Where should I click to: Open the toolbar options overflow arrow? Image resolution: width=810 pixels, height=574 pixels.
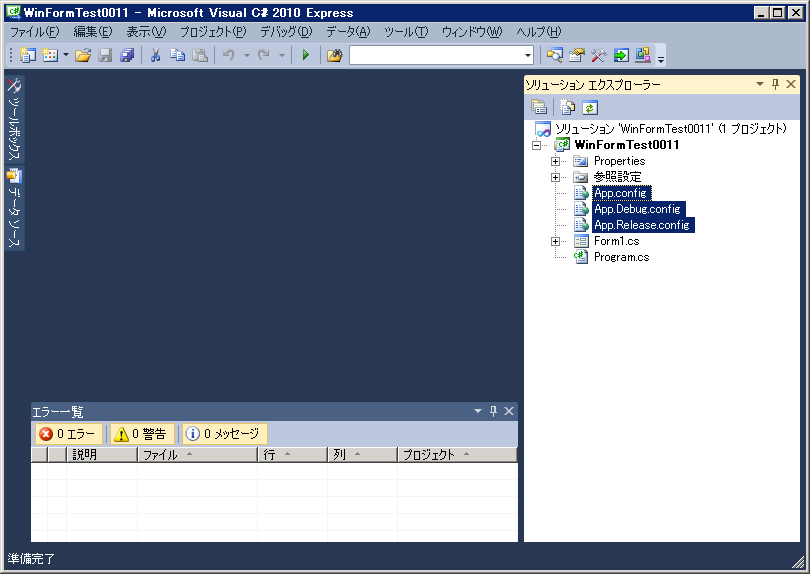pyautogui.click(x=661, y=58)
